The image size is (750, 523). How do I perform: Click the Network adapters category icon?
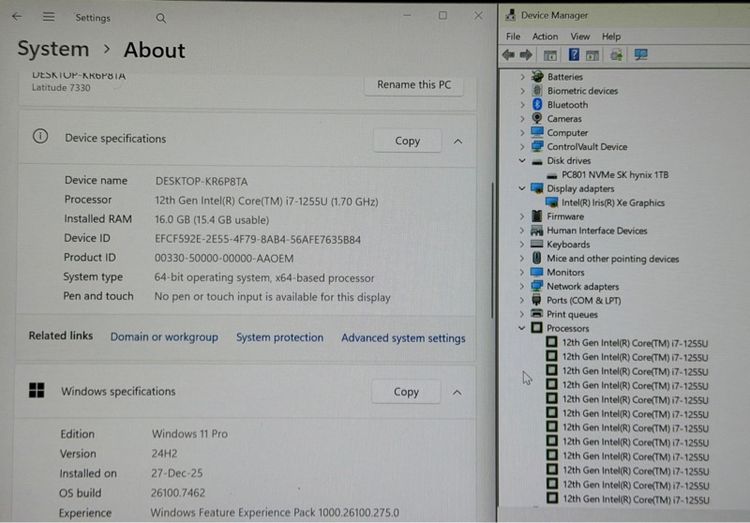pyautogui.click(x=537, y=286)
